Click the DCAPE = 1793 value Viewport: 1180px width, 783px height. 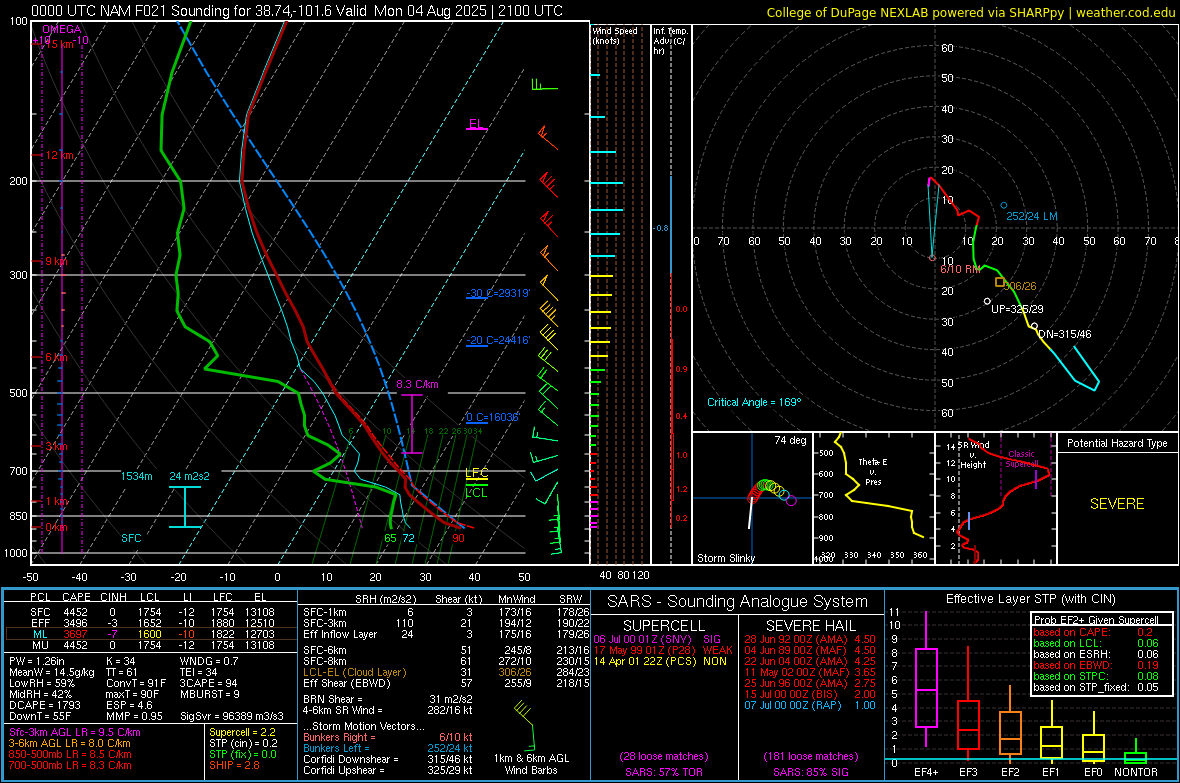(44, 705)
